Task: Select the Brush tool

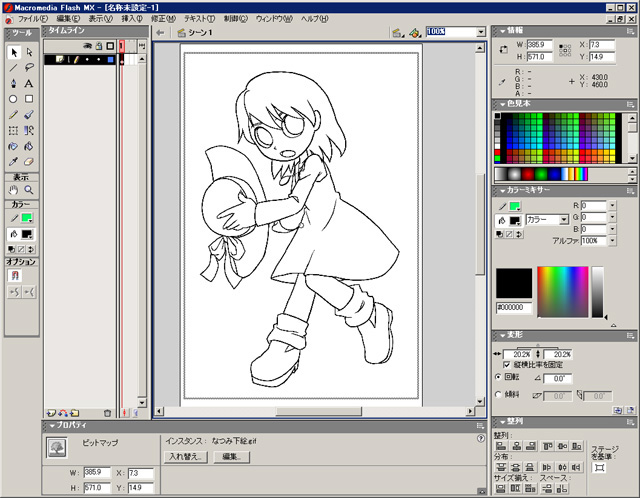Action: point(29,115)
